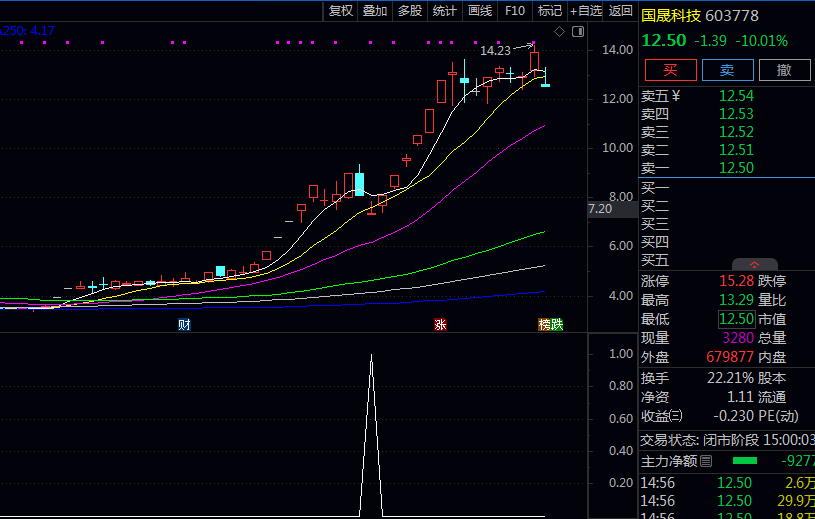Open F10 company information
The width and height of the screenshot is (815, 519).
click(515, 10)
